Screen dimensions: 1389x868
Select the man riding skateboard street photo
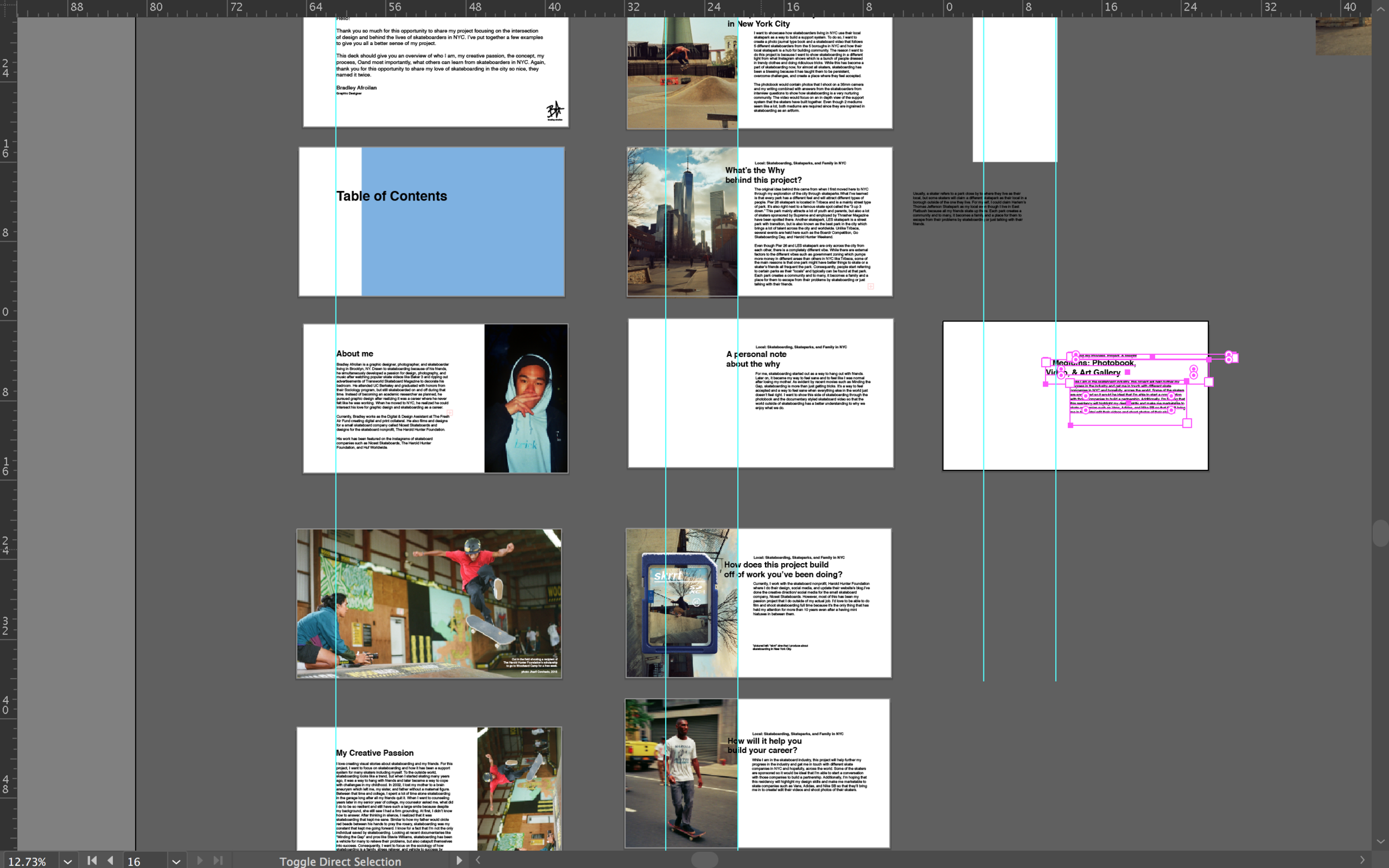[x=681, y=773]
